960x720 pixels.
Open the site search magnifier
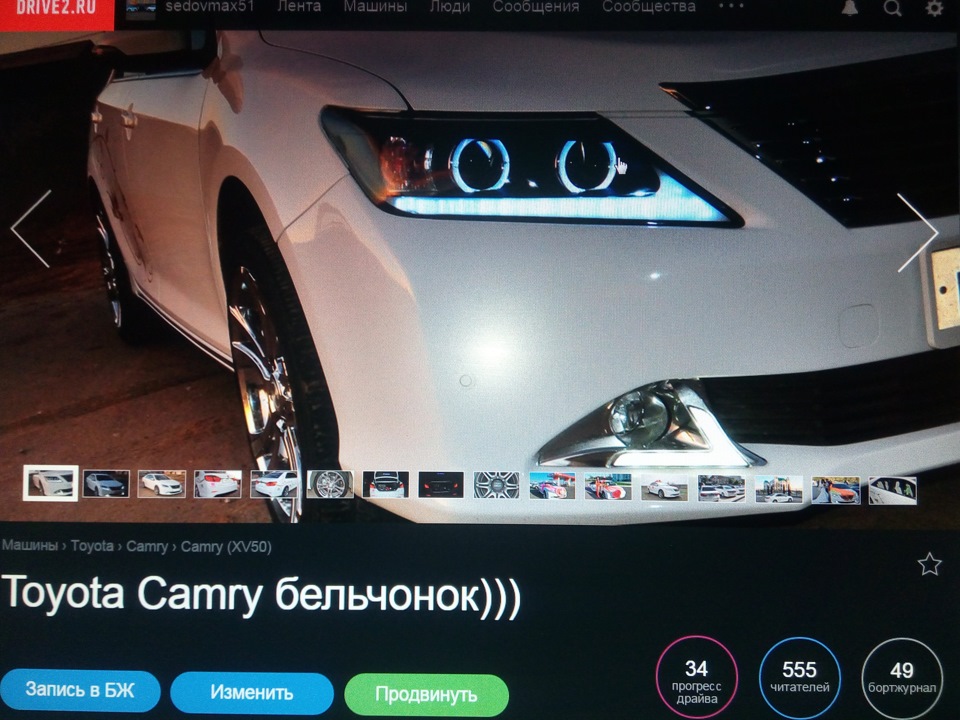pyautogui.click(x=893, y=8)
